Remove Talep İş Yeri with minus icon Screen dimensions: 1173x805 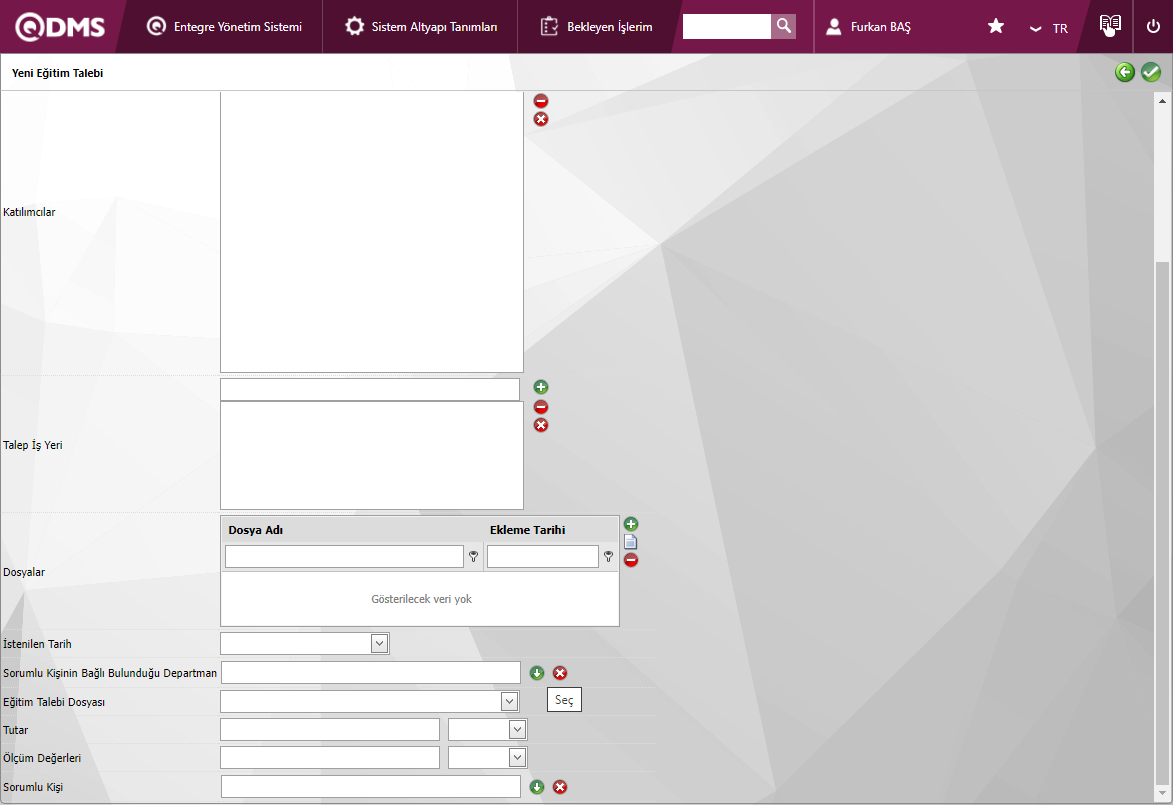tap(541, 407)
